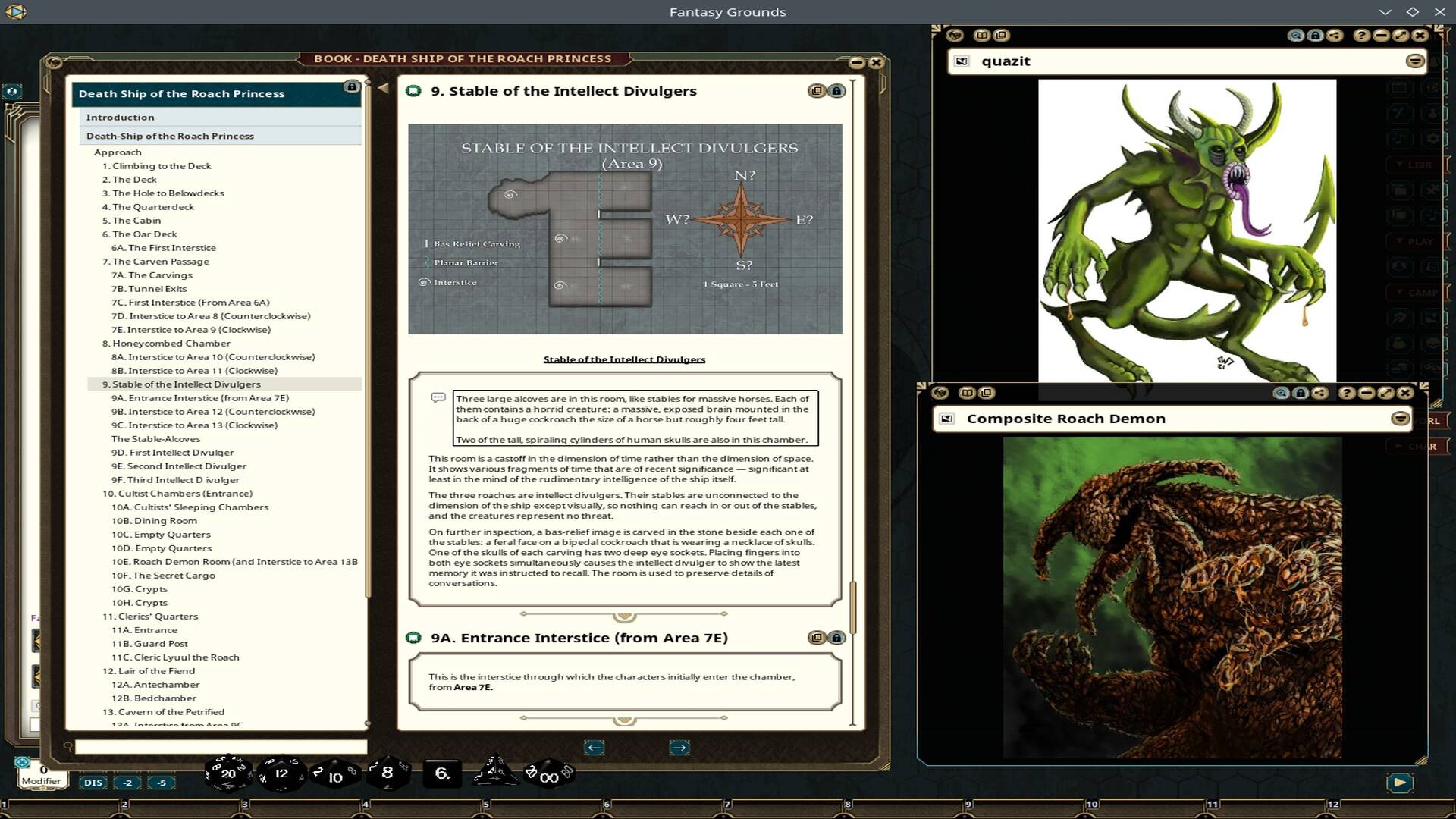
Task: Click the copy link icon beside Stable of the Intellect Divulgers heading
Action: tap(817, 91)
